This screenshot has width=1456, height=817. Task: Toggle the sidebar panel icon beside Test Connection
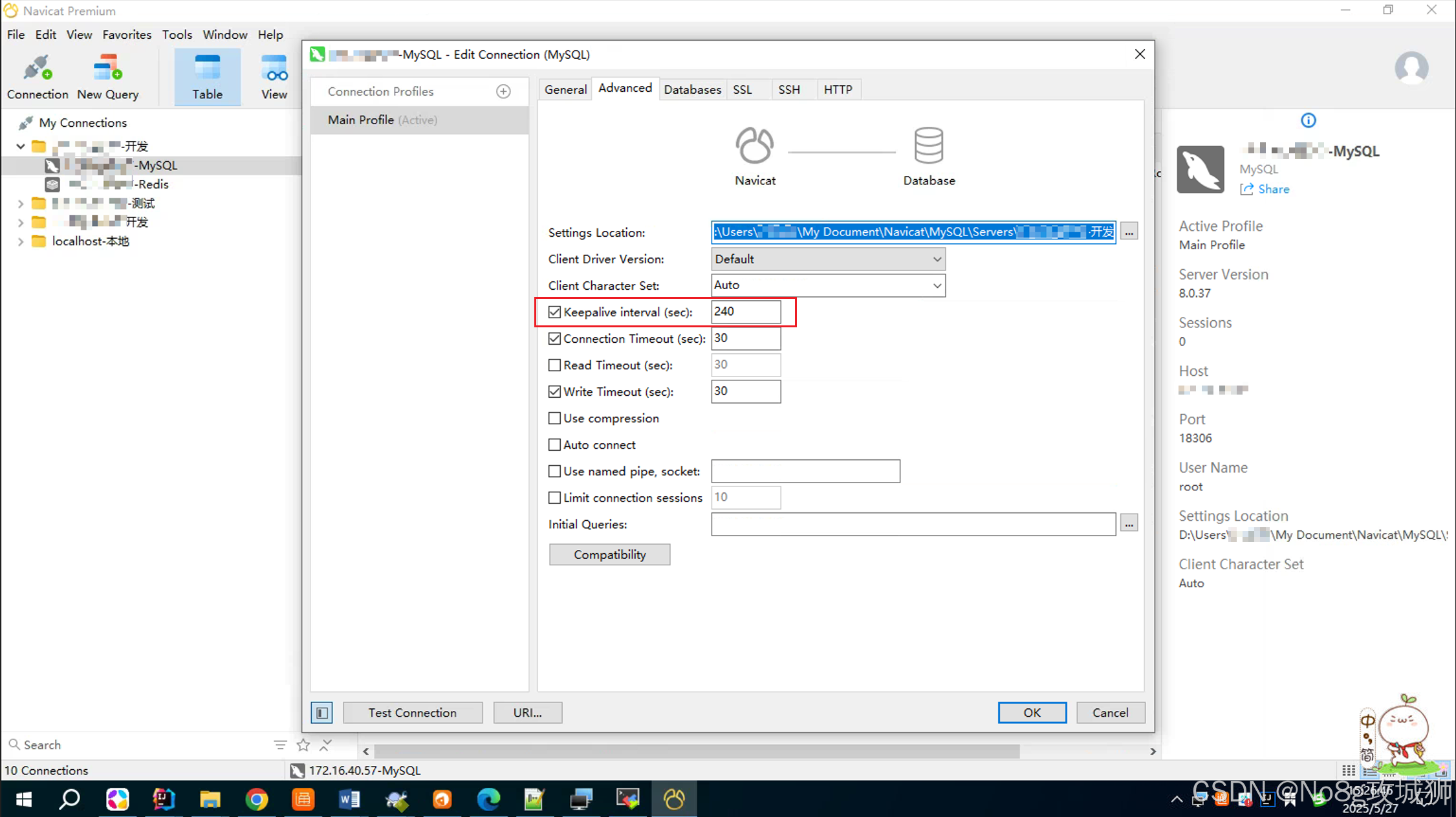coord(321,712)
